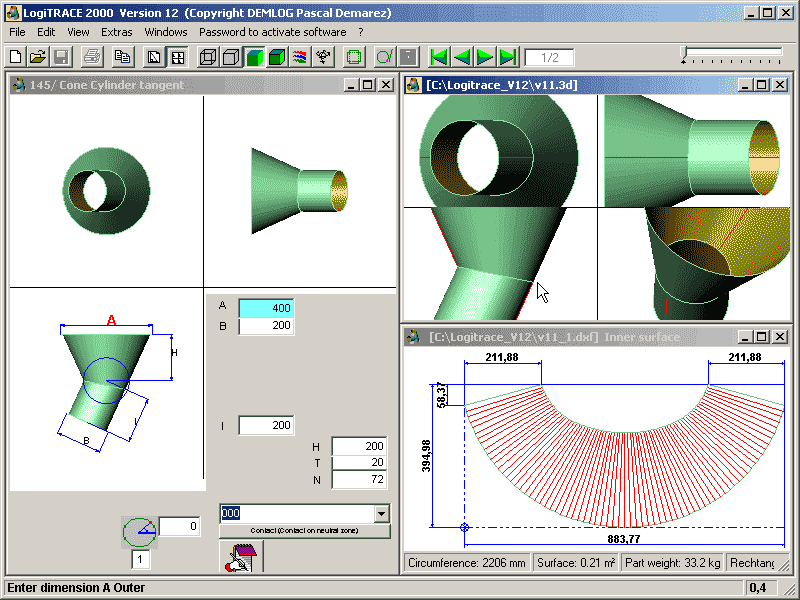Print using the printer toolbar icon
This screenshot has width=800, height=600.
point(92,57)
